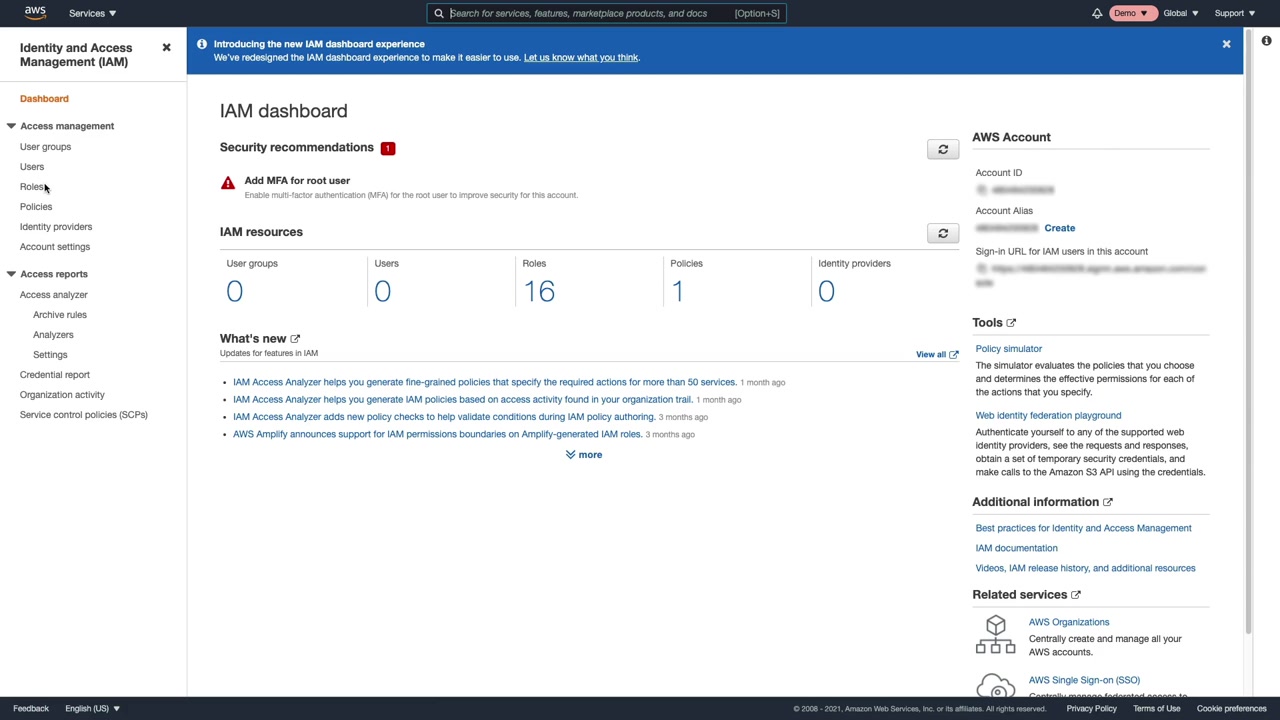1280x720 pixels.
Task: Click the Policies count 1
Action: pos(678,291)
